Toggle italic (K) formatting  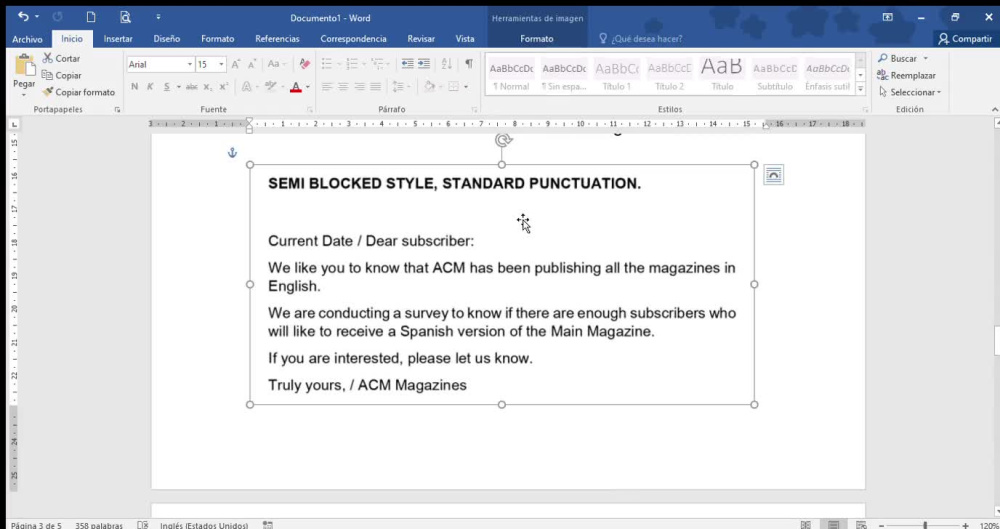[x=150, y=87]
